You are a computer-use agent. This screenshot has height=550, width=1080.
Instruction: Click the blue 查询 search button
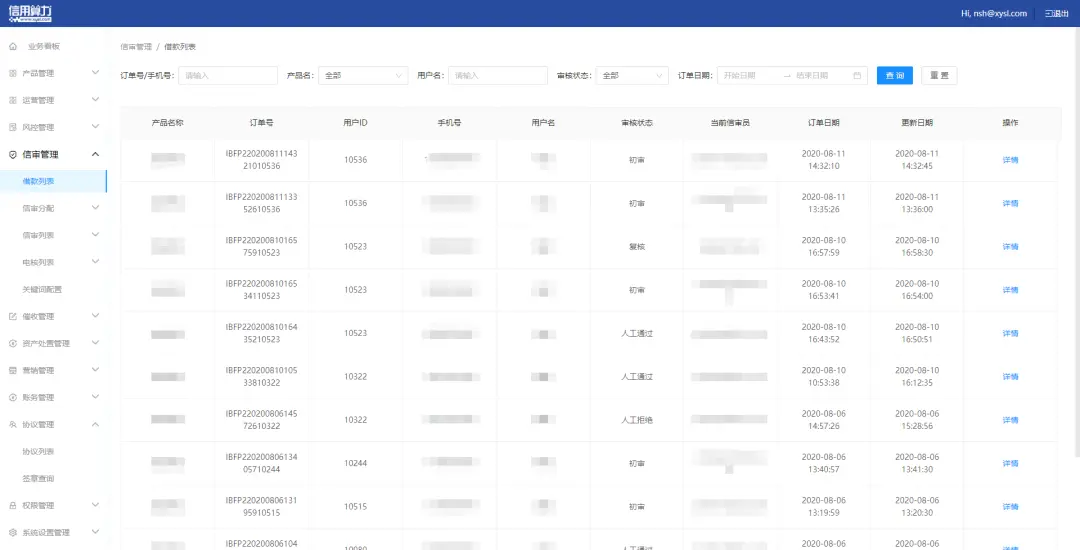tap(894, 75)
